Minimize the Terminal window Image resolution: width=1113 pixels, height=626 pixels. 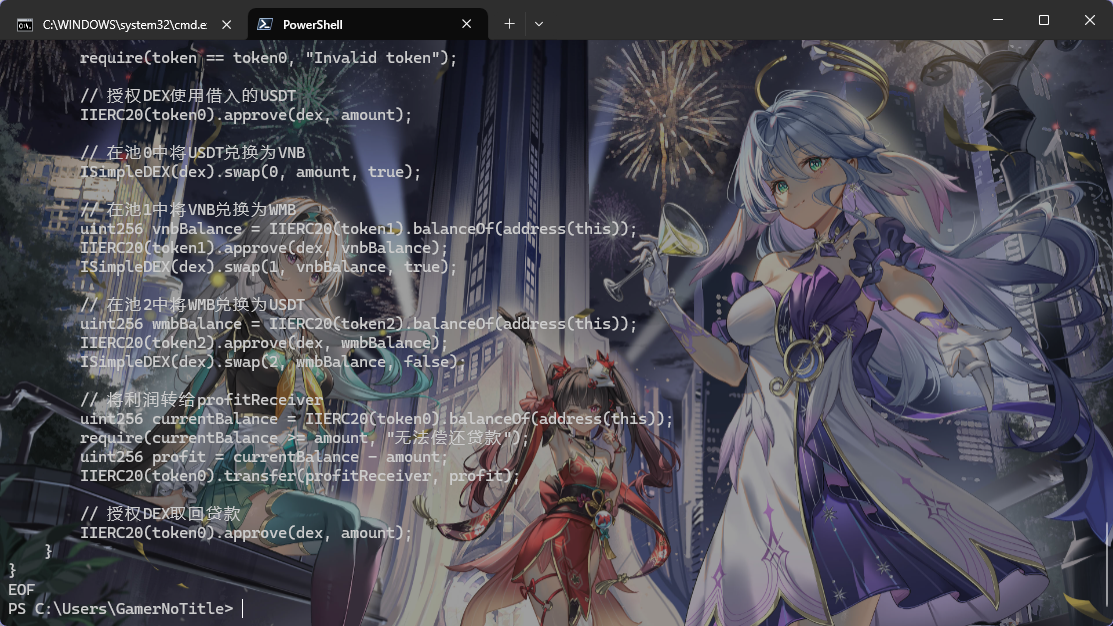[996, 20]
